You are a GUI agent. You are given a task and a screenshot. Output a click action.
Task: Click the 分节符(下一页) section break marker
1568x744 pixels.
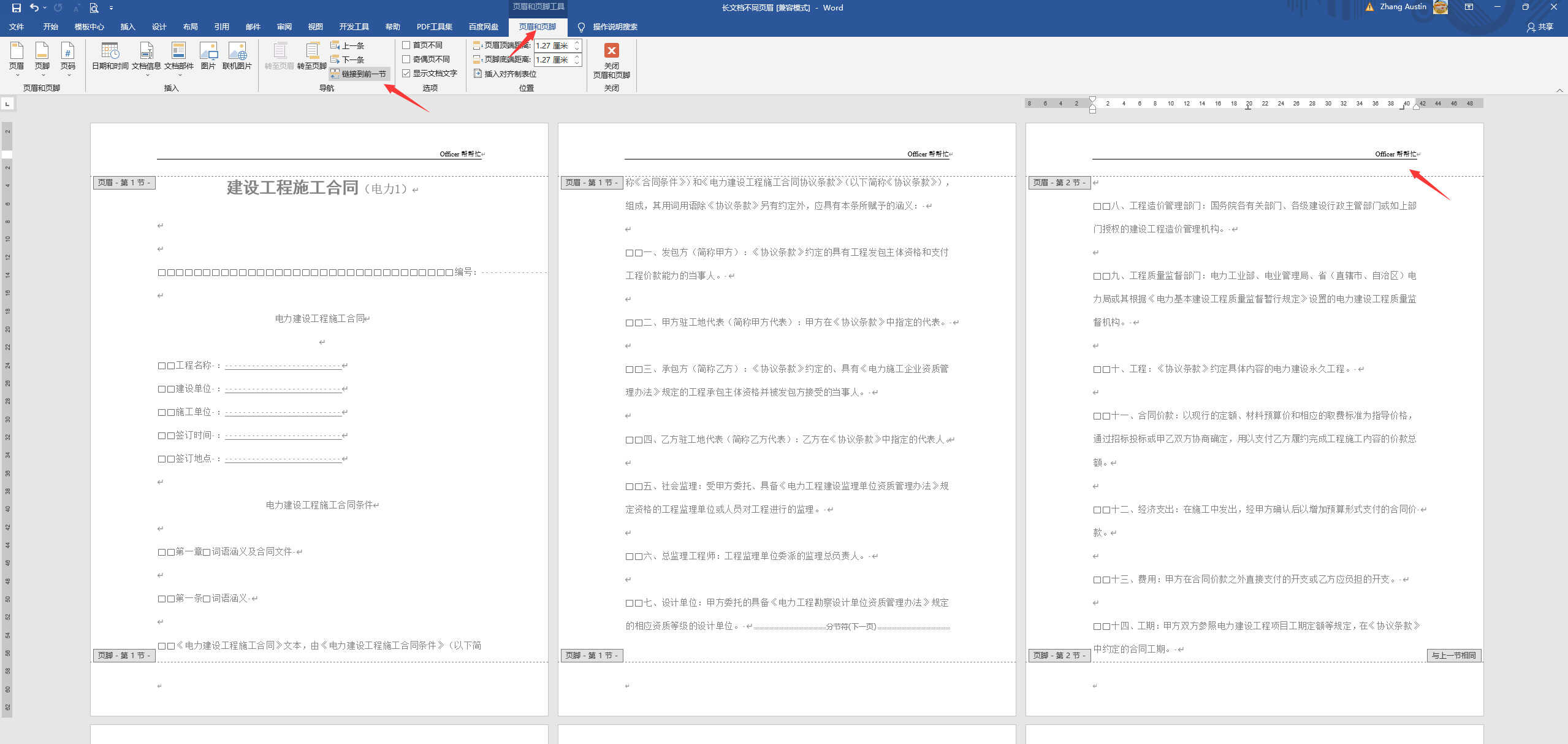point(851,627)
